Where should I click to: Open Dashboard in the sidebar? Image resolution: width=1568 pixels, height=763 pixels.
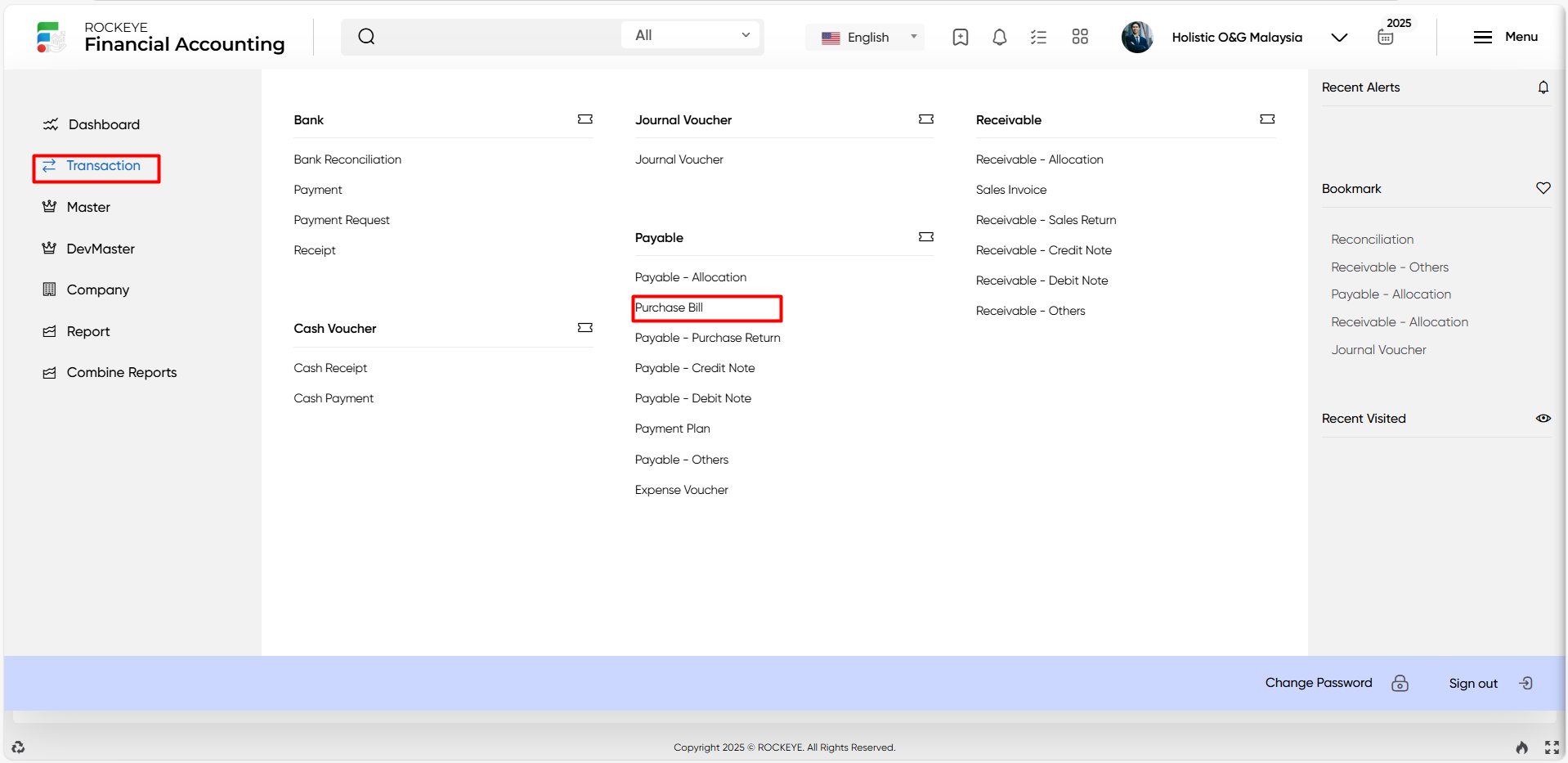pyautogui.click(x=91, y=124)
